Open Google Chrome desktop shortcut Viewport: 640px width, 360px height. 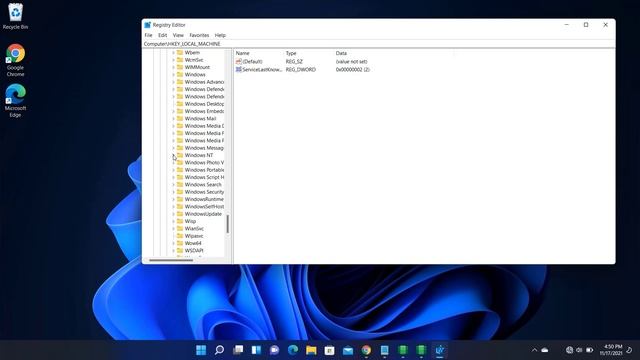click(15, 60)
